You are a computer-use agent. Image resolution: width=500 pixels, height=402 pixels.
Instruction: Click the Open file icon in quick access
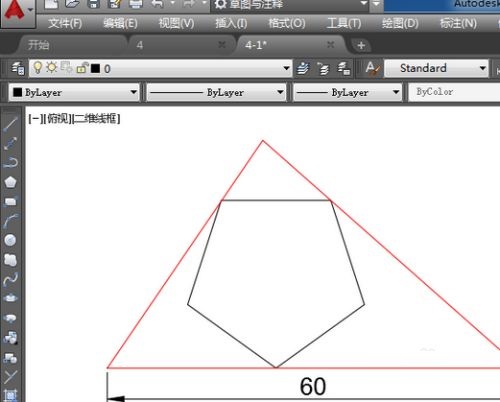pyautogui.click(x=73, y=4)
